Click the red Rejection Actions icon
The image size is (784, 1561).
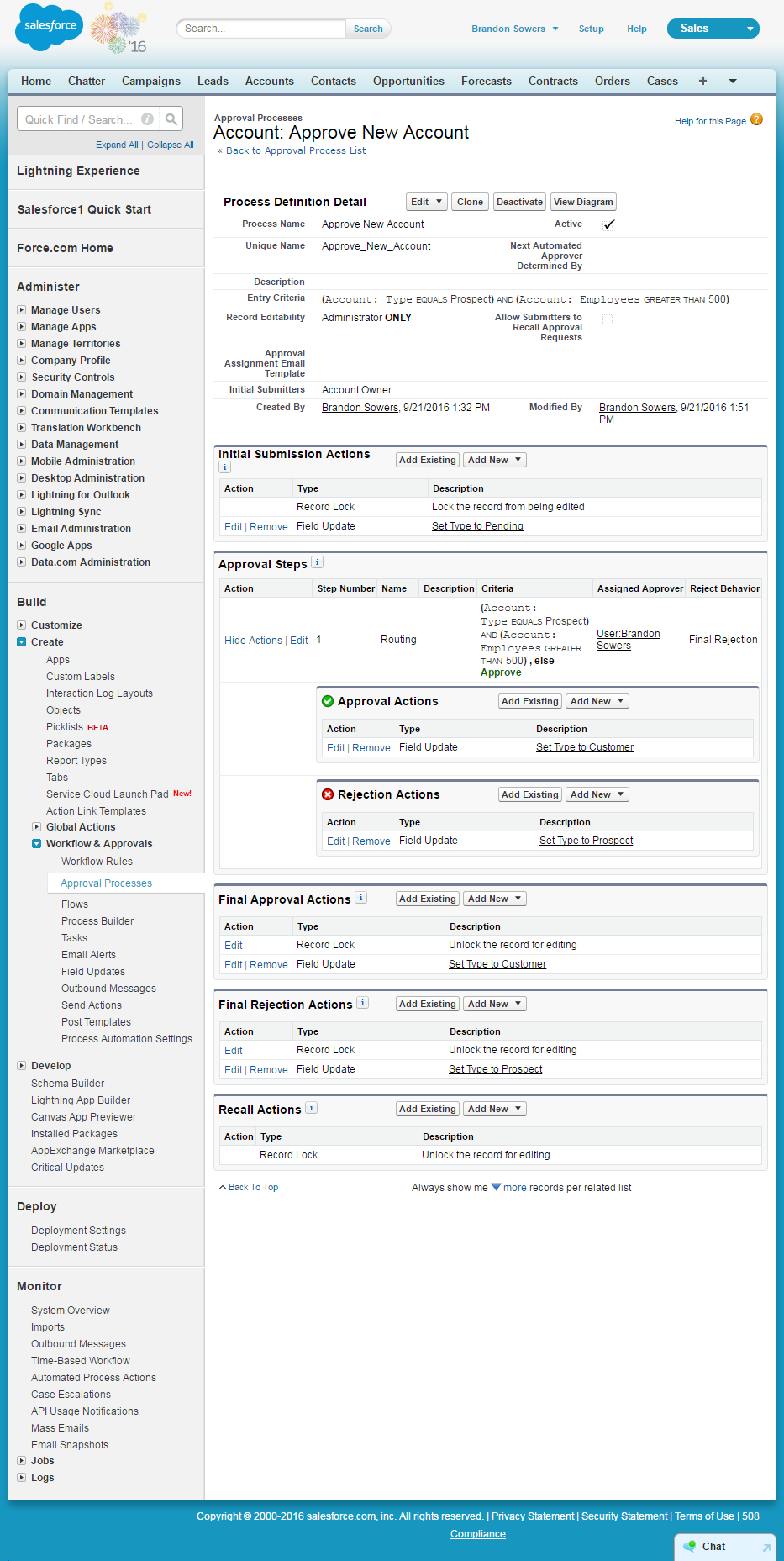click(x=328, y=794)
